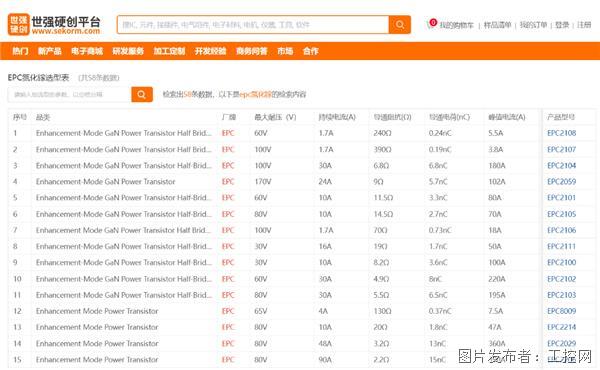
Task: Click row 13 Enhancement Mode Power Transistor
Action: tap(97, 327)
